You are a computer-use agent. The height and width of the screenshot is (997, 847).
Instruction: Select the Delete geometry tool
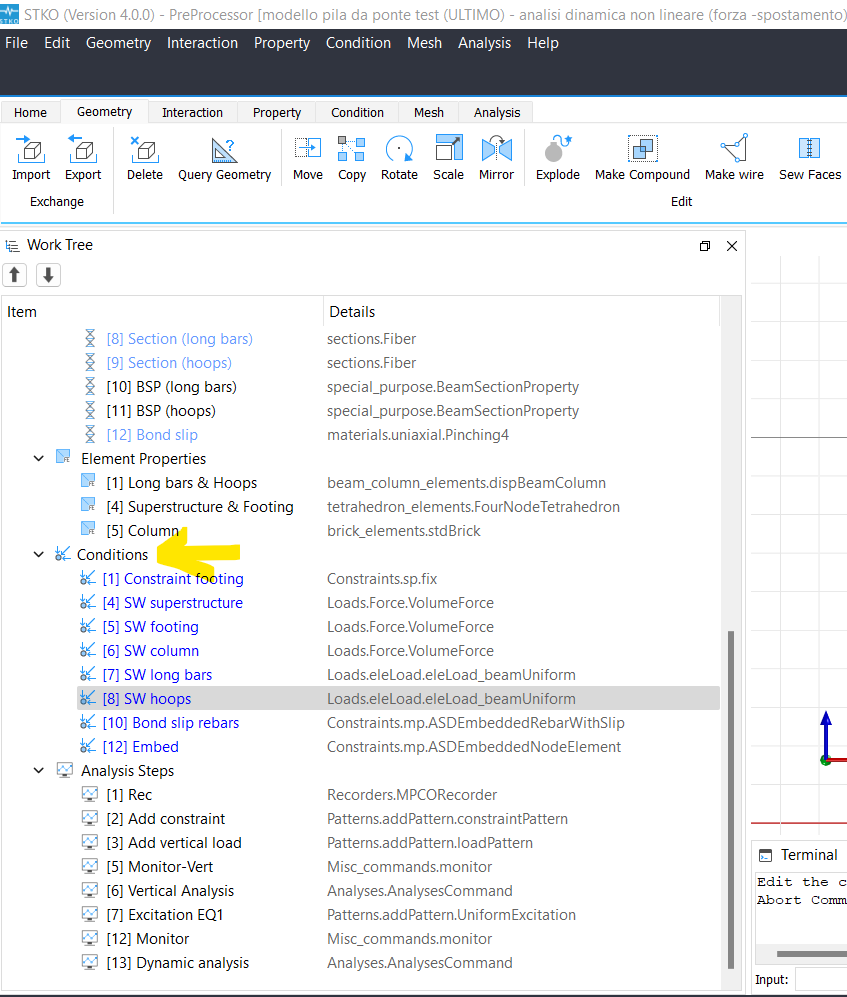pos(144,158)
